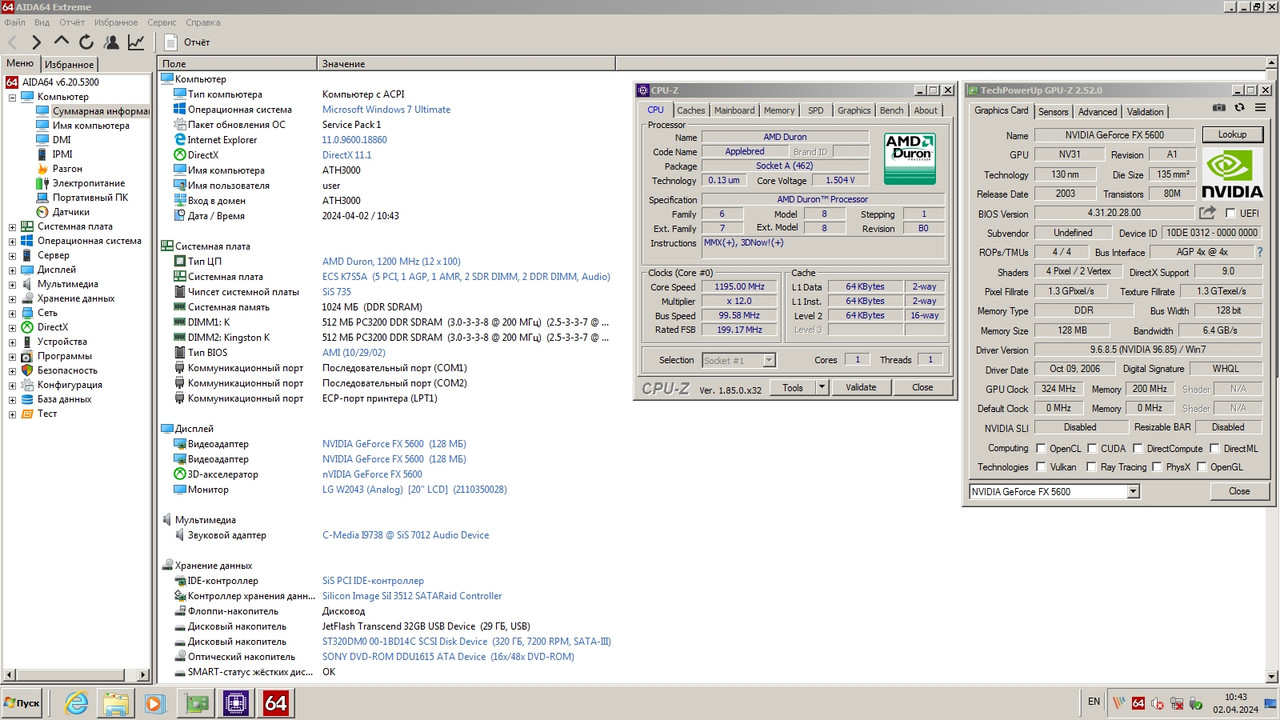The image size is (1280, 720).
Task: Click EN language indicator in tray
Action: [1094, 702]
